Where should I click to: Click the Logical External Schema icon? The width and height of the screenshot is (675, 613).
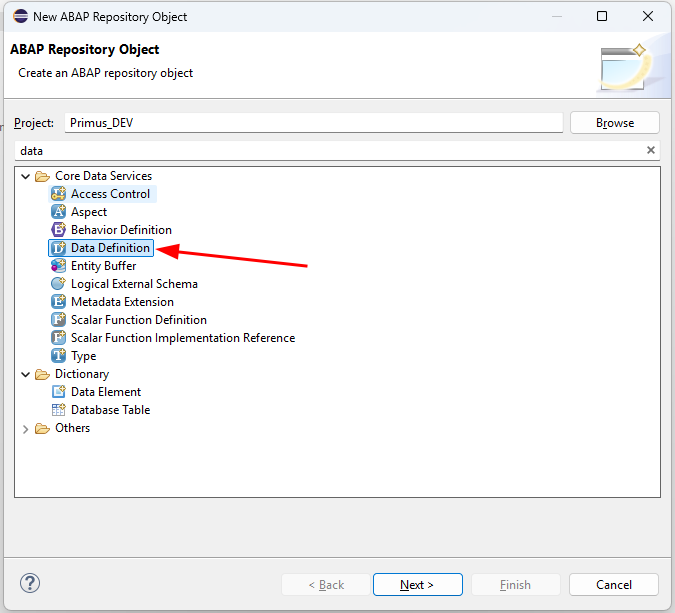click(58, 284)
